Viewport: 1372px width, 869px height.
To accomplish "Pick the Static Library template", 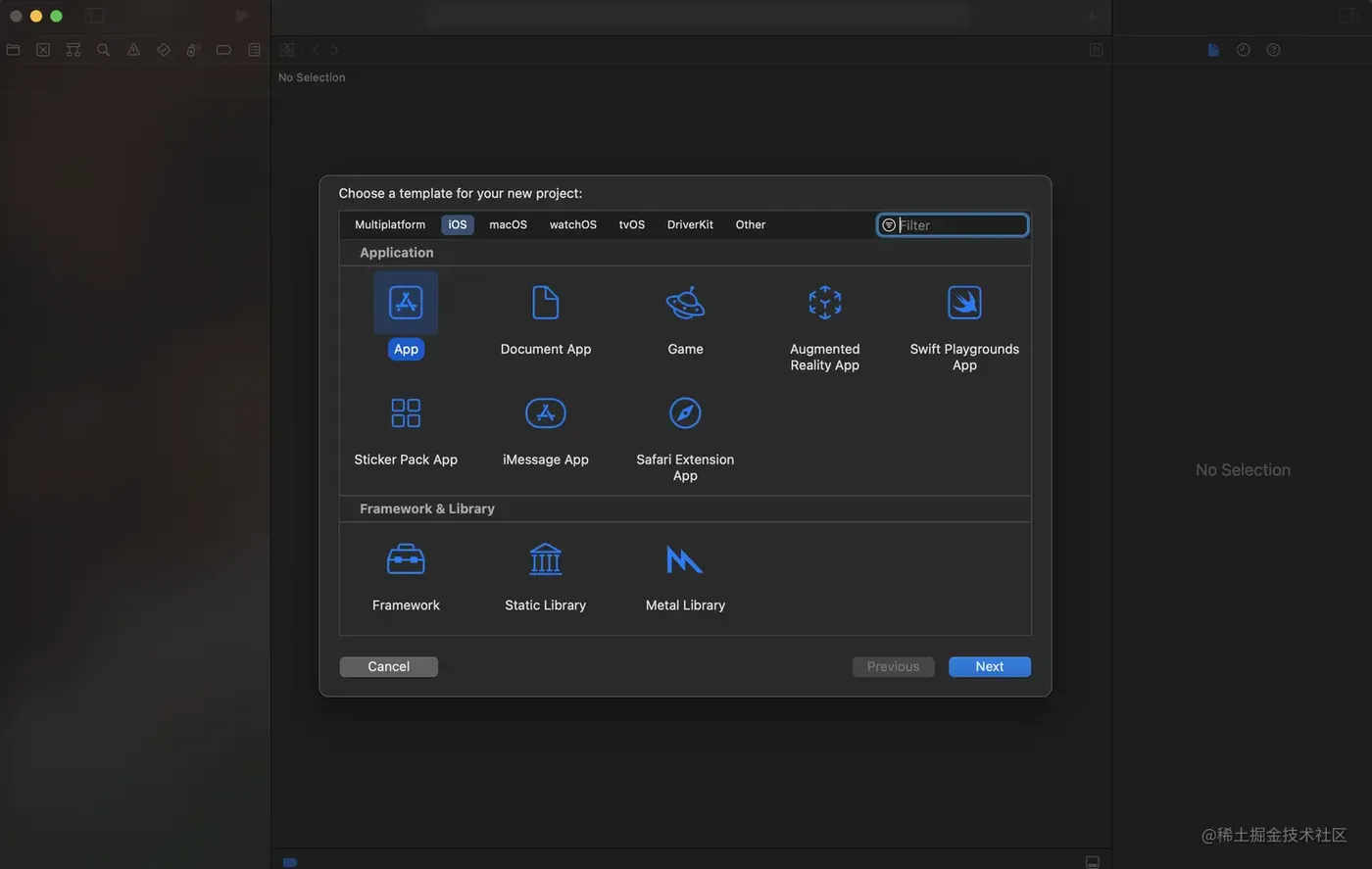I will [x=546, y=577].
